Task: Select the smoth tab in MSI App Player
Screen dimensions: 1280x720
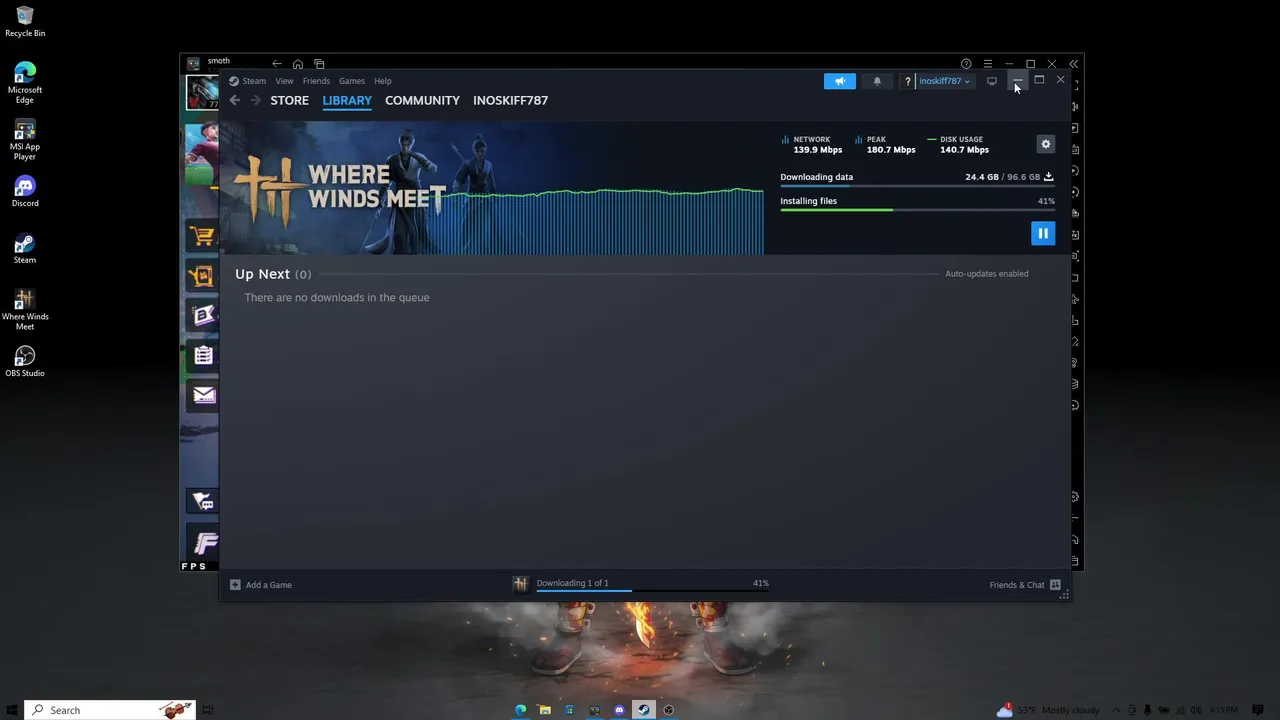Action: click(218, 61)
